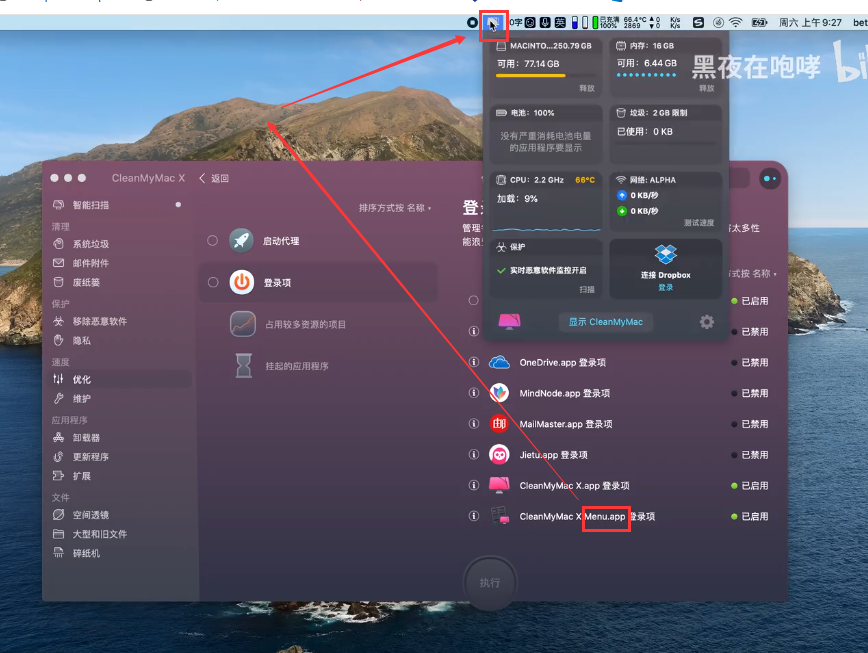Image resolution: width=868 pixels, height=653 pixels.
Task: Show info for MailMaster.app 登录项
Action: click(474, 423)
